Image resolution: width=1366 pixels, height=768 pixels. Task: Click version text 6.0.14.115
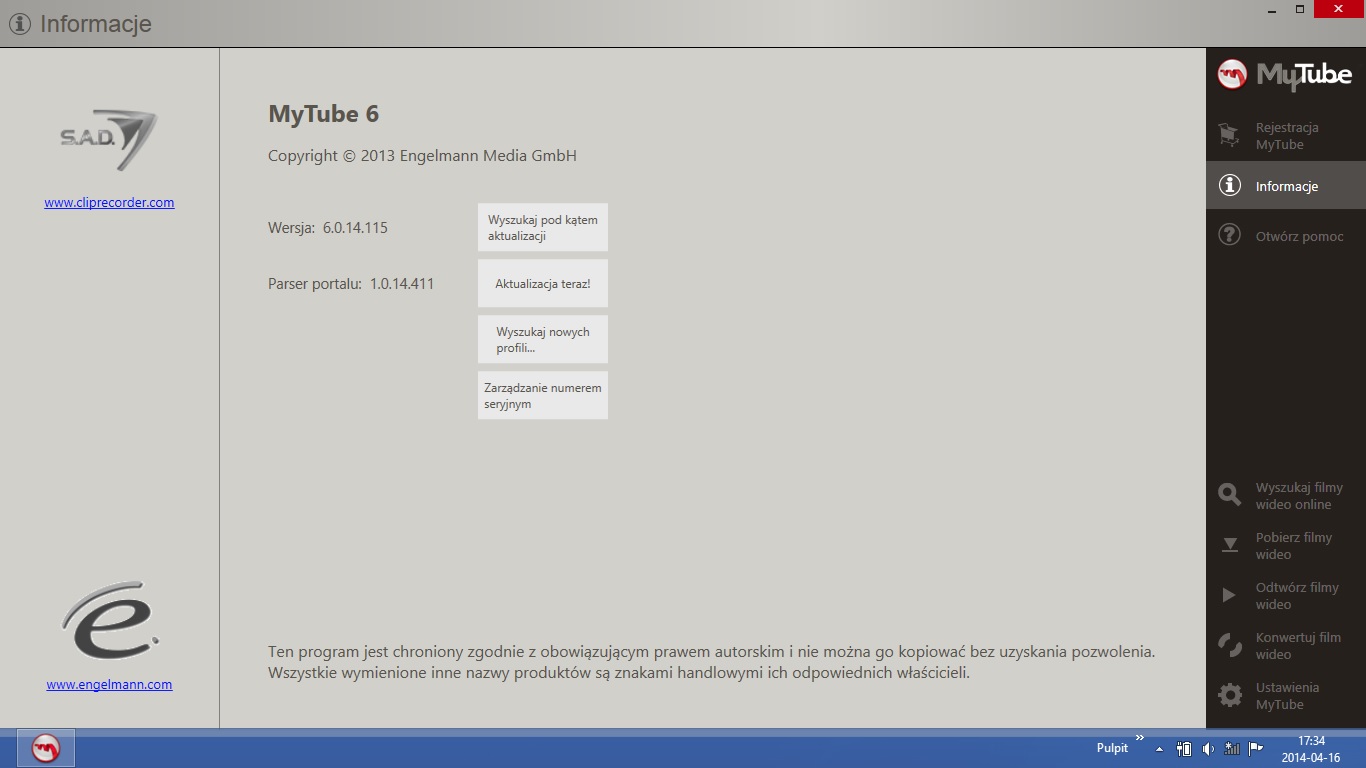[x=355, y=227]
